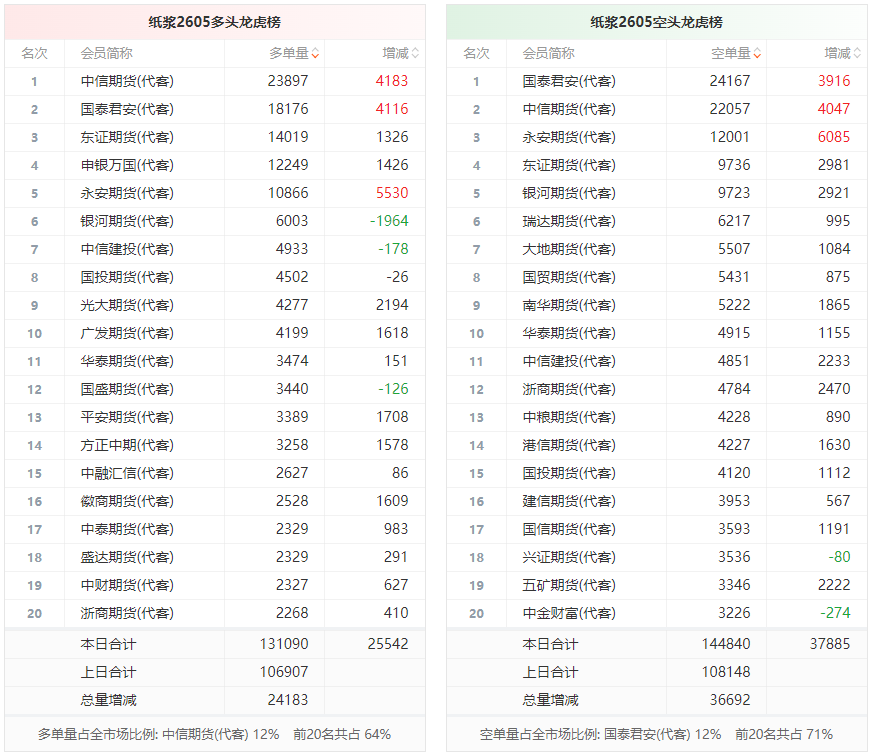
Task: Select 银河期货(代客) in the long ranking
Action: pyautogui.click(x=127, y=221)
